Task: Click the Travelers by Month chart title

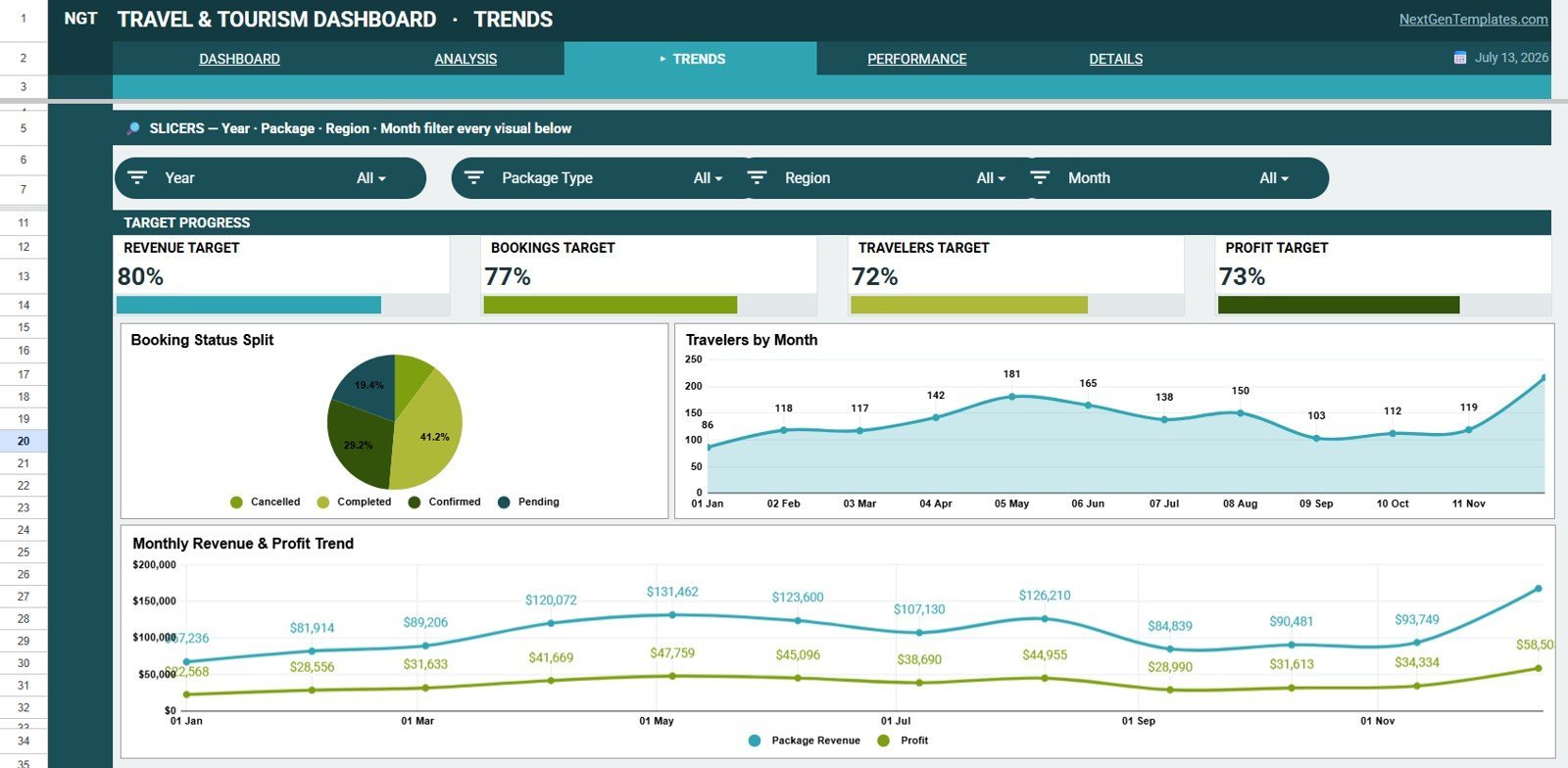Action: 752,340
